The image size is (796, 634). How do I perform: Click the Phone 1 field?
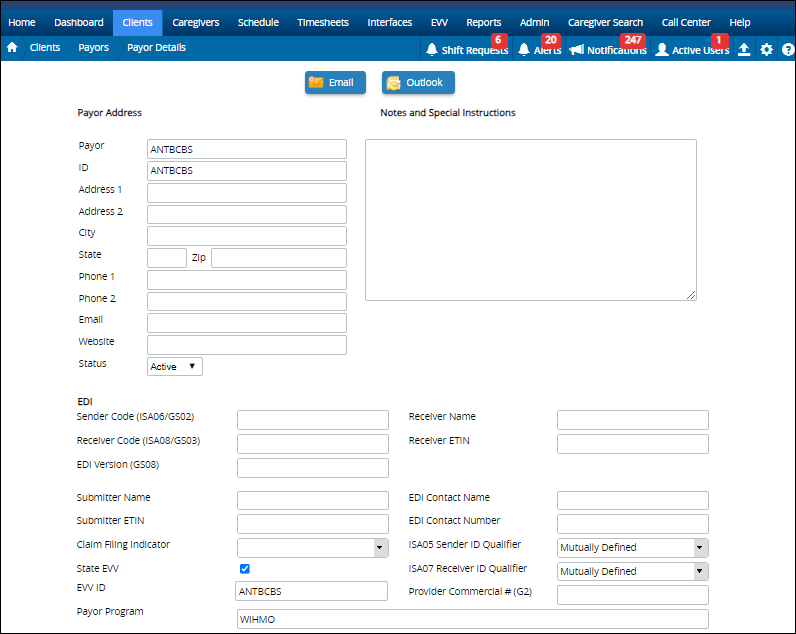click(x=247, y=280)
